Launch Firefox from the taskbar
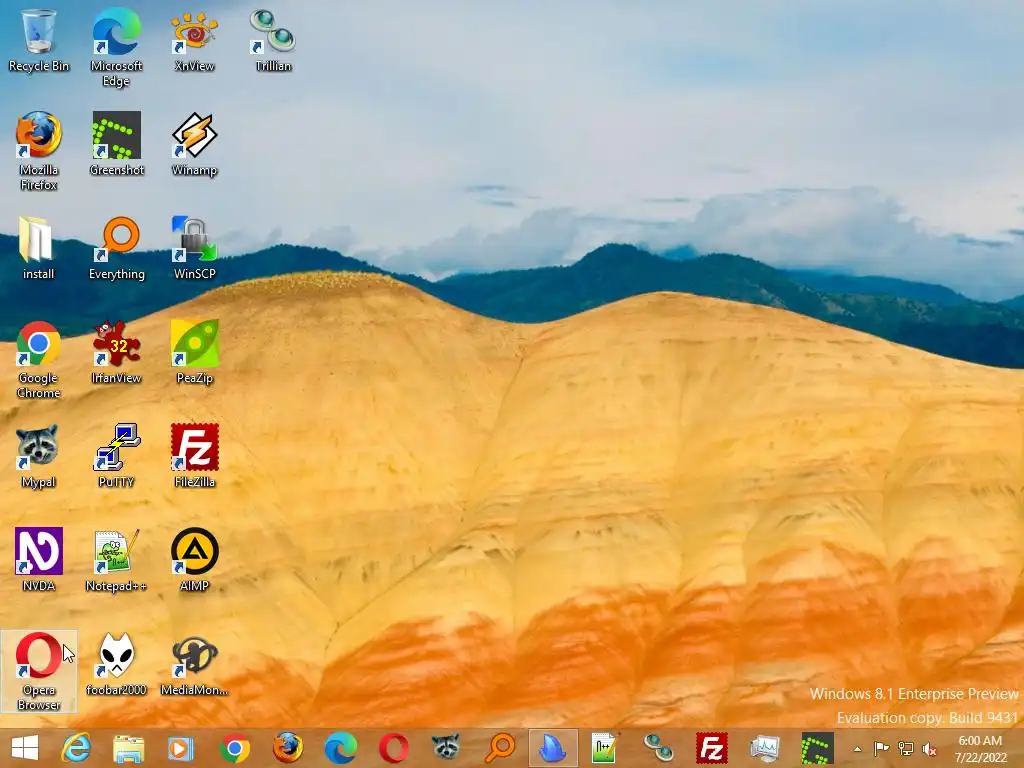 pyautogui.click(x=287, y=748)
